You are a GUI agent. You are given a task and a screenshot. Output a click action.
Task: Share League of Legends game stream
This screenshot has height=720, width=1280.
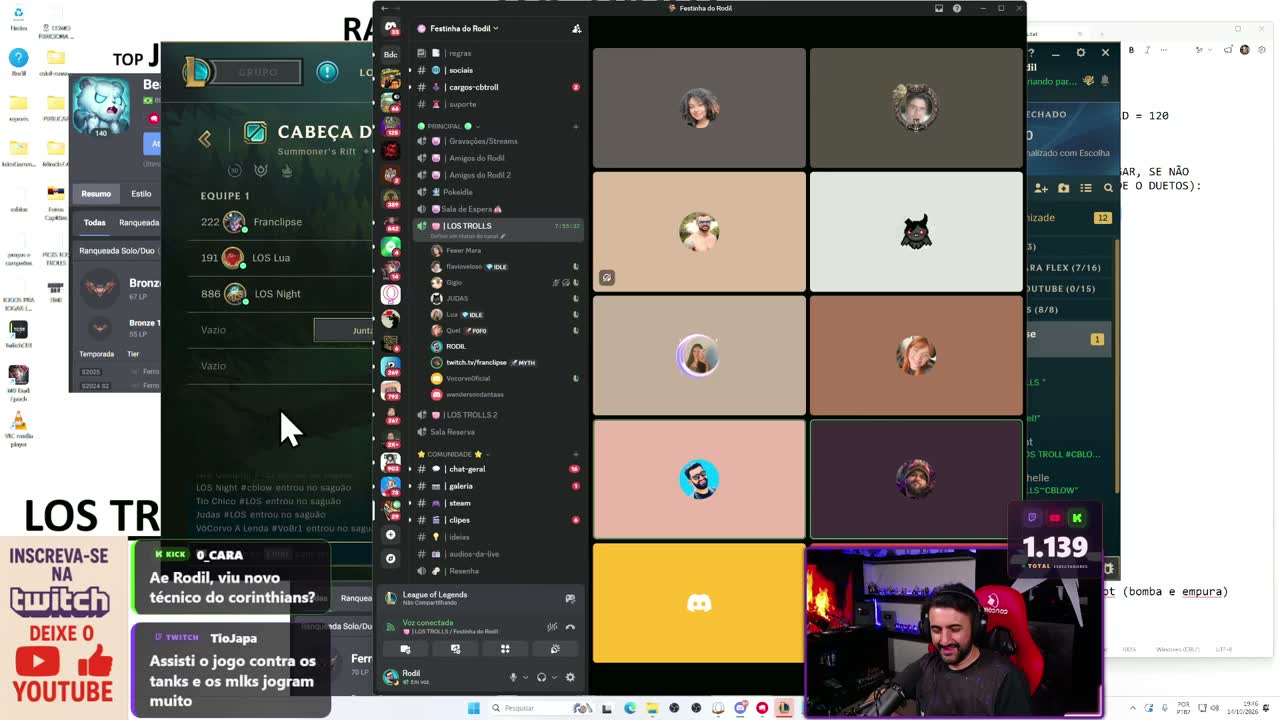coord(570,598)
